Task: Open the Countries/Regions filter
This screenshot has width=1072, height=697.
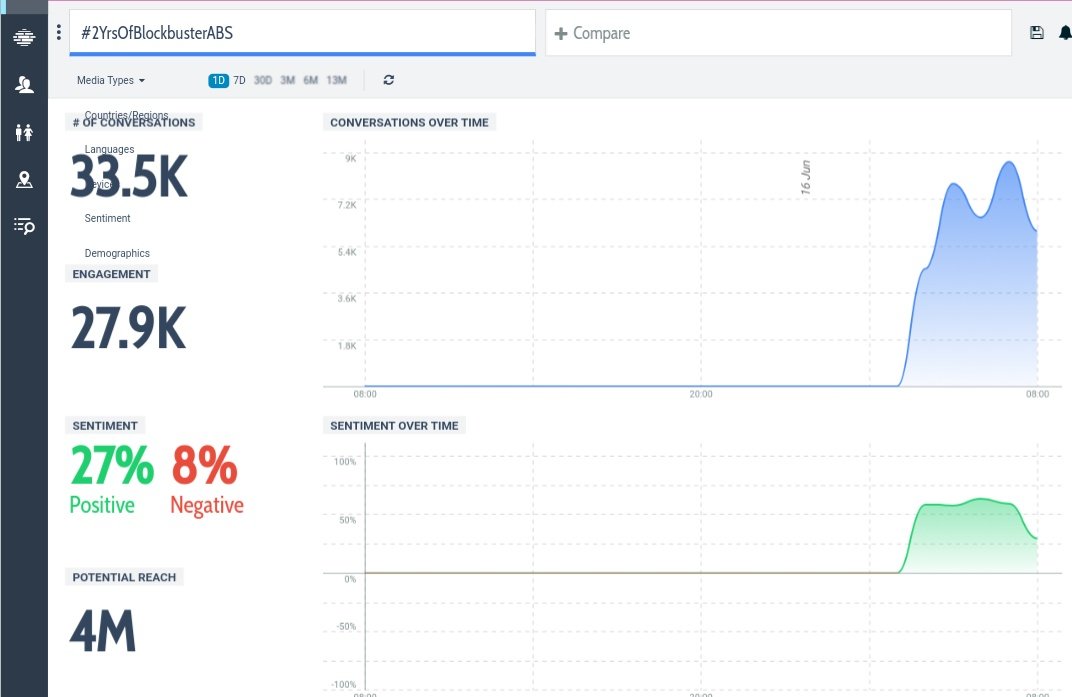Action: point(126,115)
